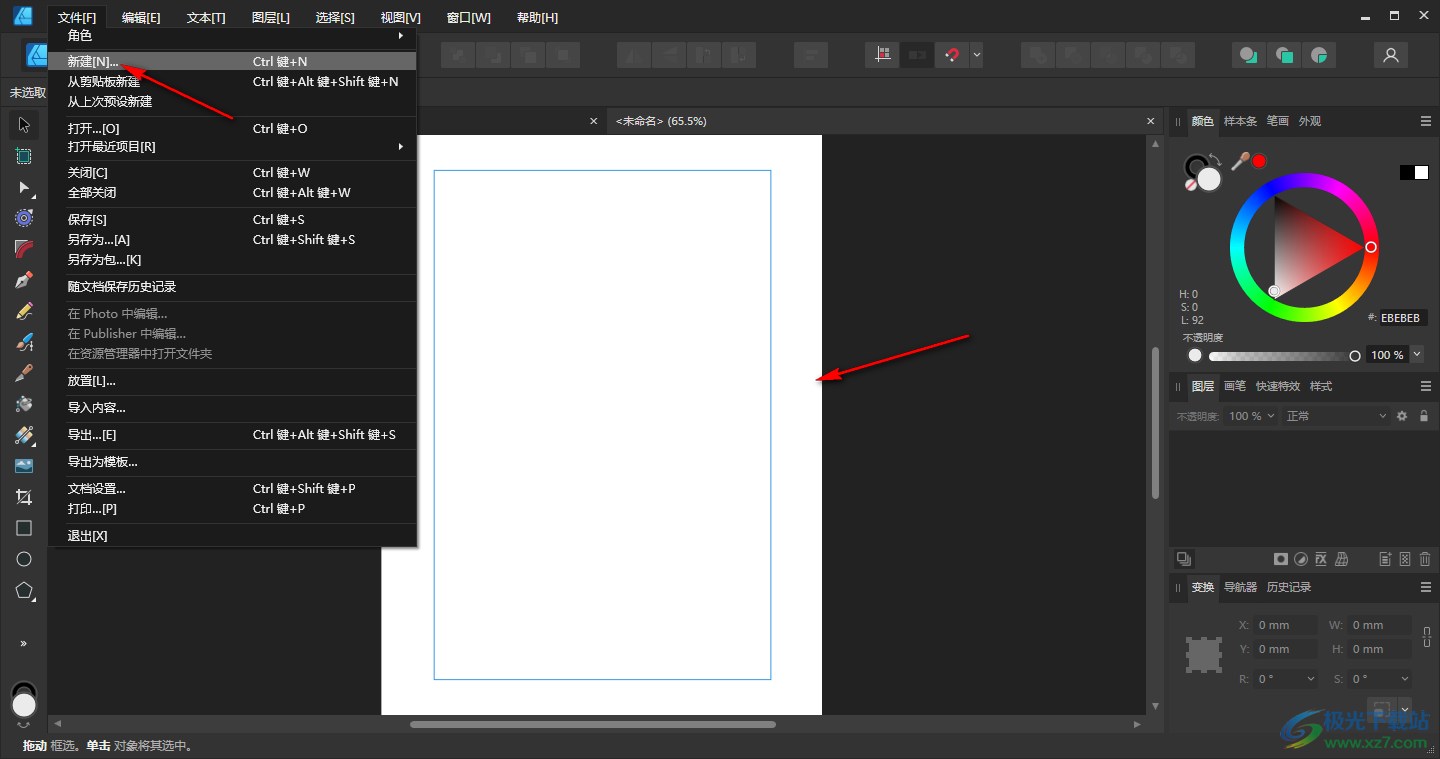Select the Ellipse shape tool

[24, 559]
